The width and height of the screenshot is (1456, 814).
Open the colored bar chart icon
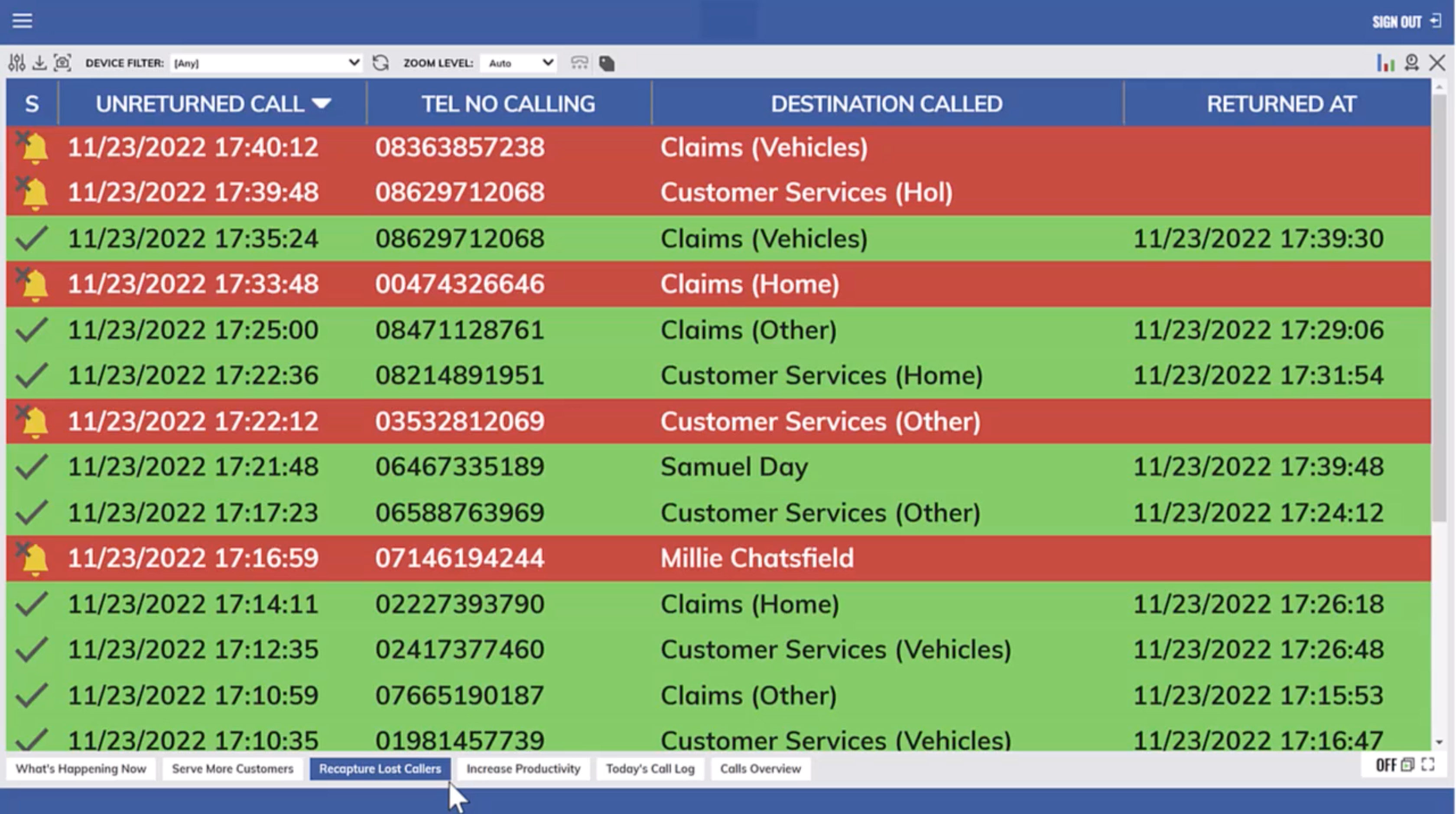(x=1385, y=63)
